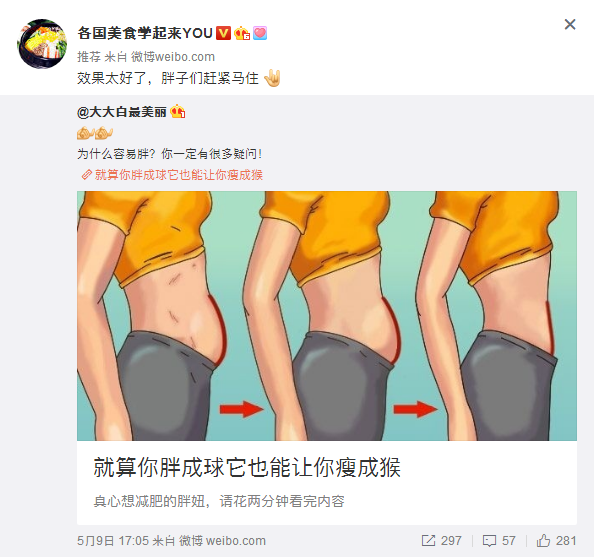Click the rock hand emoji in post
This screenshot has height=557, width=594.
pyautogui.click(x=272, y=78)
